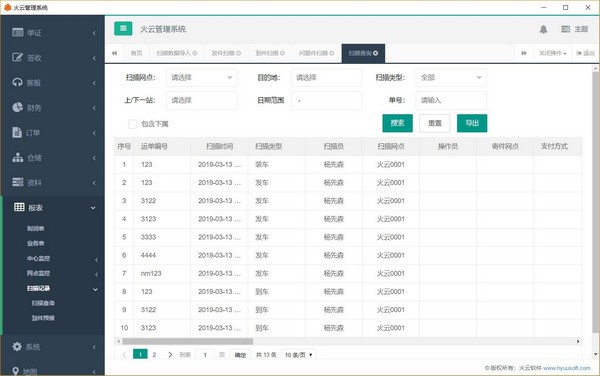Open the 扫描类型 dropdown showing 全部
Image resolution: width=600 pixels, height=376 pixels.
pyautogui.click(x=451, y=78)
